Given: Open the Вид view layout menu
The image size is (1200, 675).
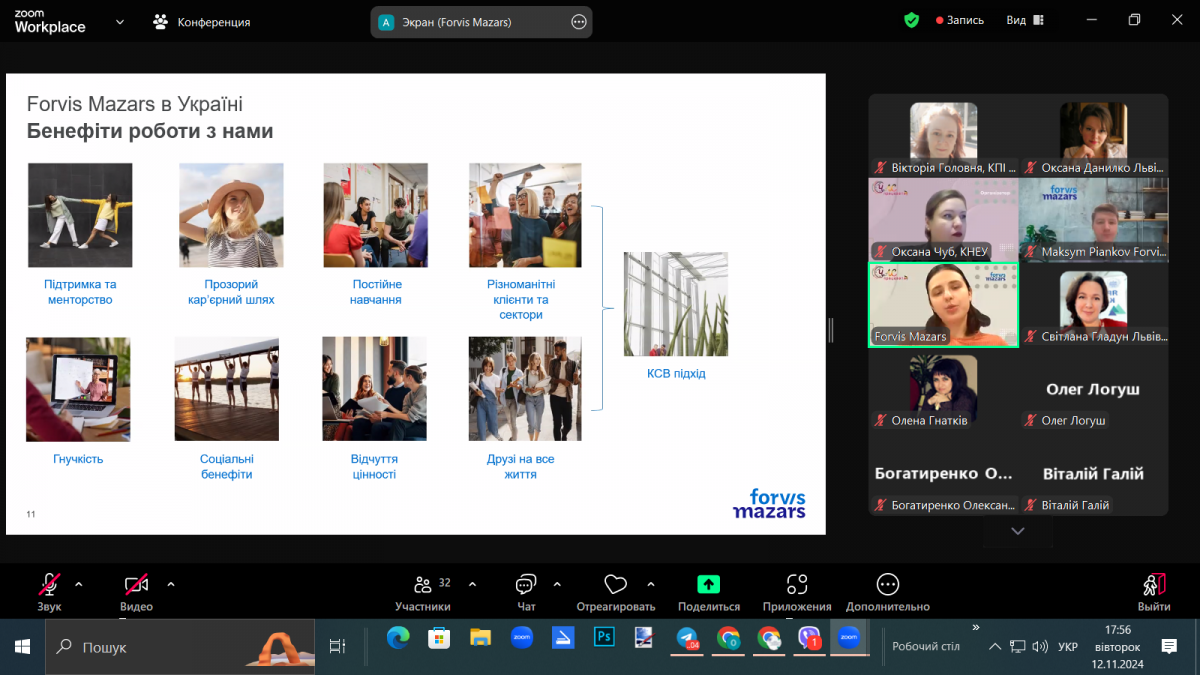Looking at the screenshot, I should 1024,20.
